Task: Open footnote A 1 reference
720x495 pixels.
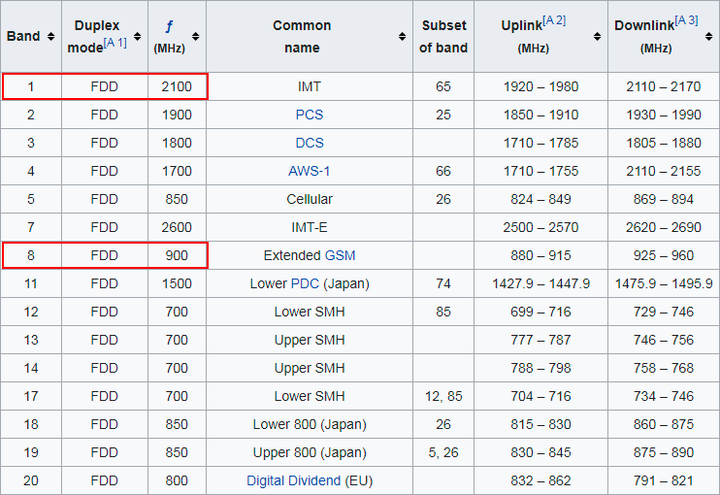Action: (115, 43)
